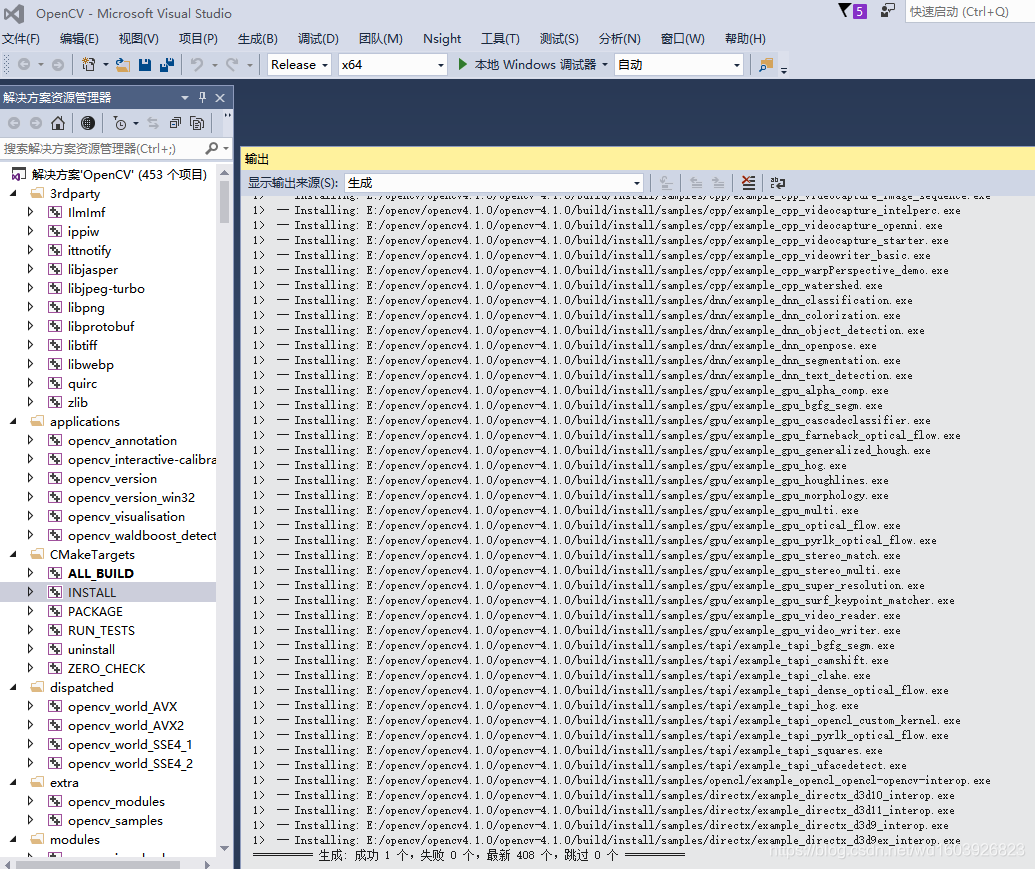Viewport: 1035px width, 869px height.
Task: Click the green Start debugging arrow
Action: pyautogui.click(x=463, y=64)
